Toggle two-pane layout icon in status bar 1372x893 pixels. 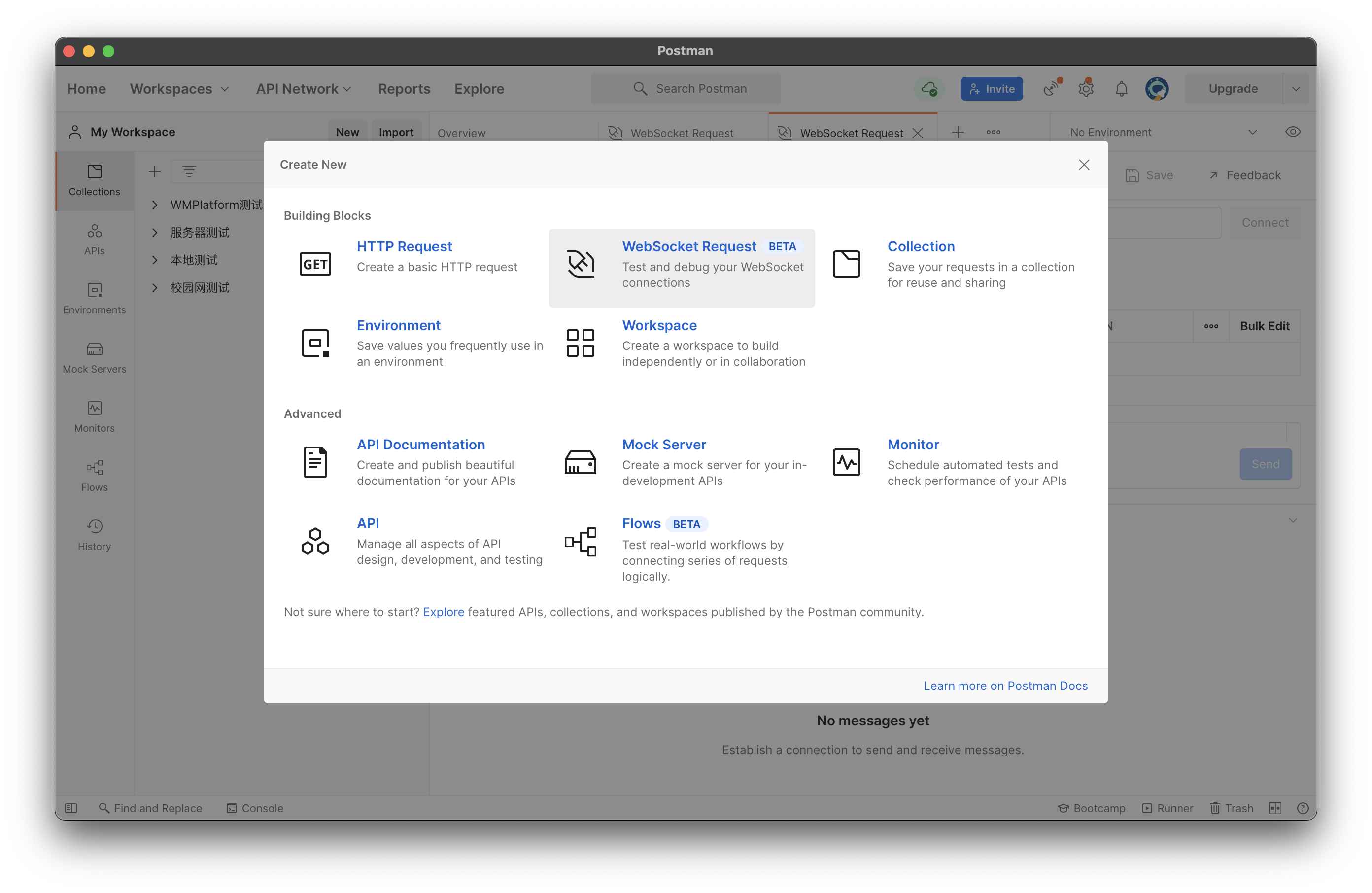(x=1275, y=808)
